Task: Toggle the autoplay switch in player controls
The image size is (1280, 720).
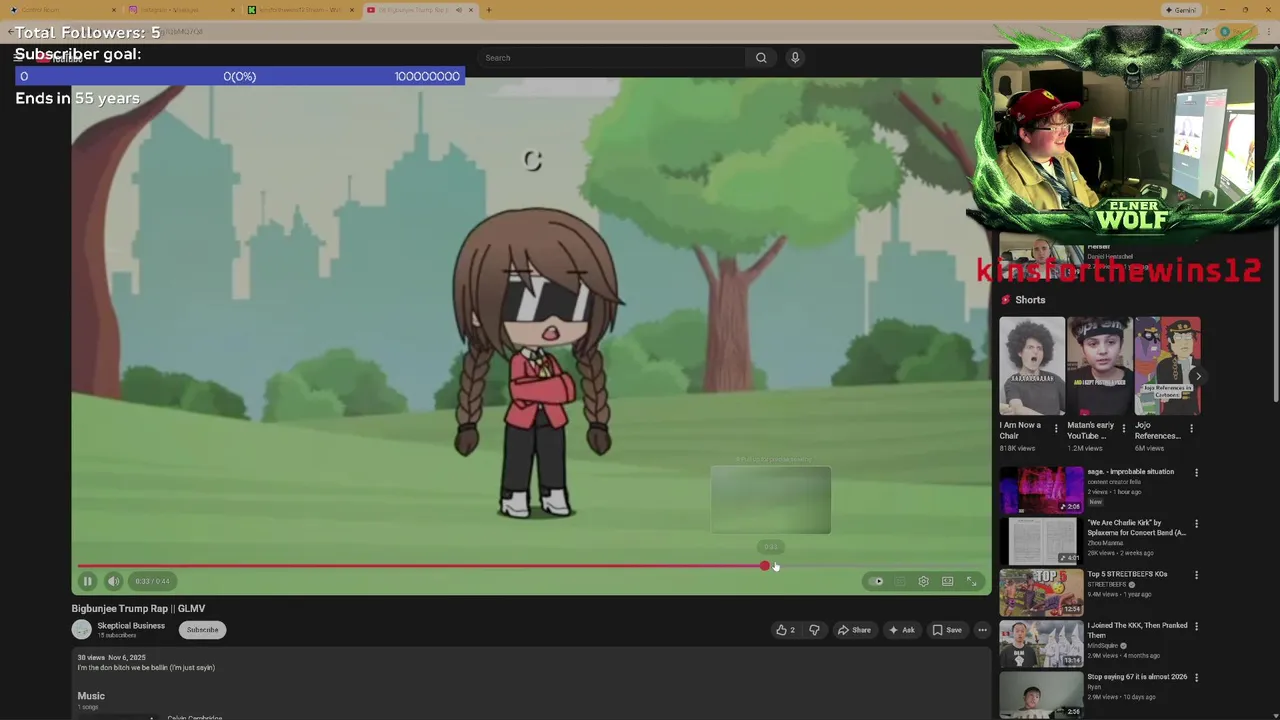Action: 877,581
